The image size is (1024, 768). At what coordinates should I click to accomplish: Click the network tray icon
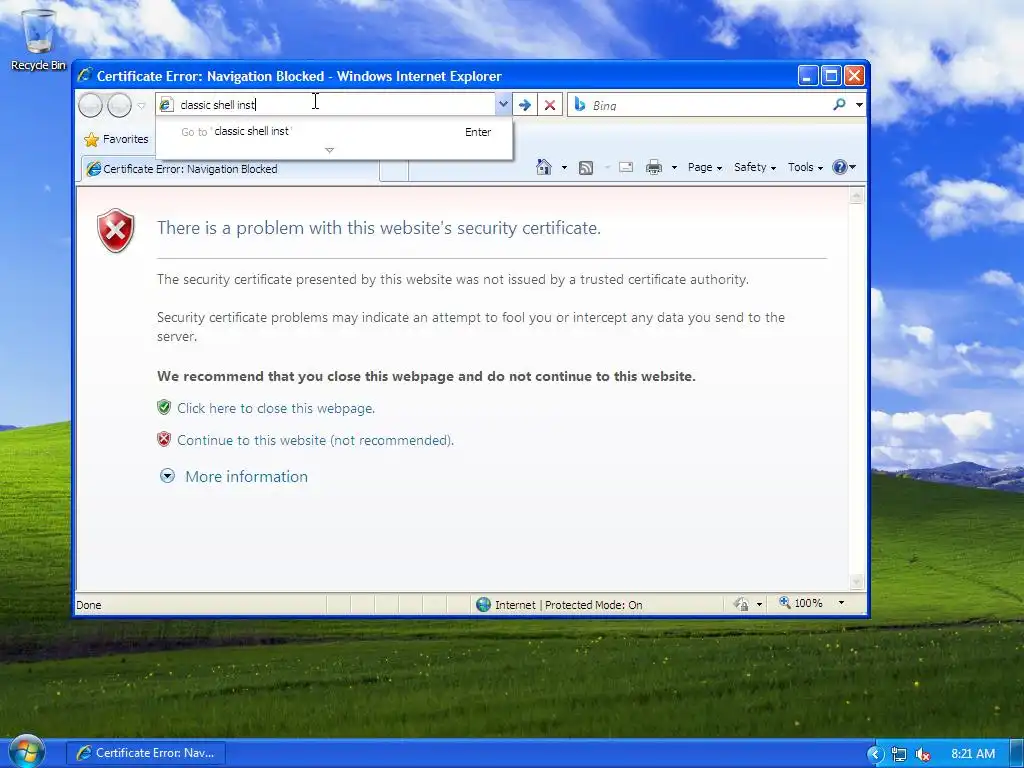(x=899, y=754)
